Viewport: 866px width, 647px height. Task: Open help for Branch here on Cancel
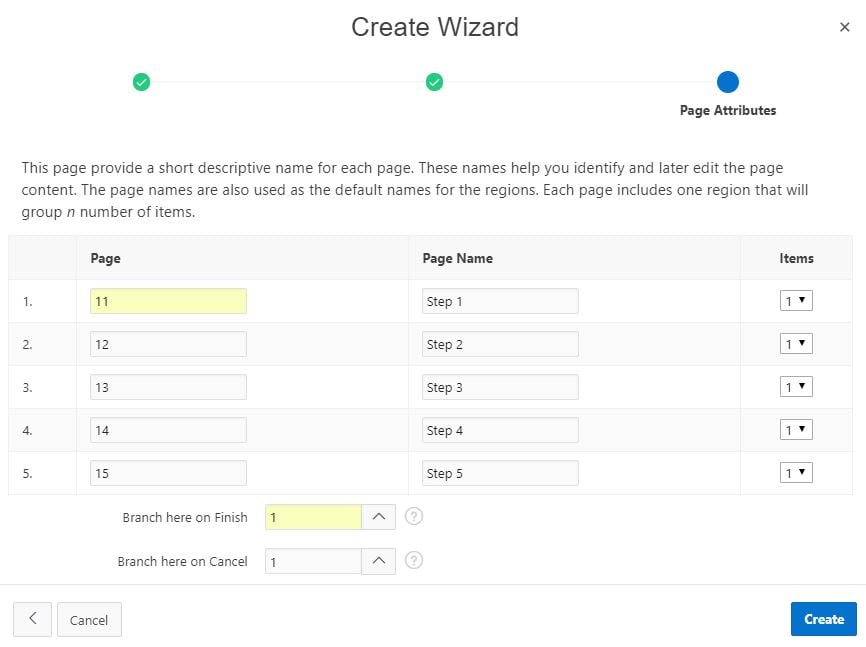pyautogui.click(x=414, y=561)
